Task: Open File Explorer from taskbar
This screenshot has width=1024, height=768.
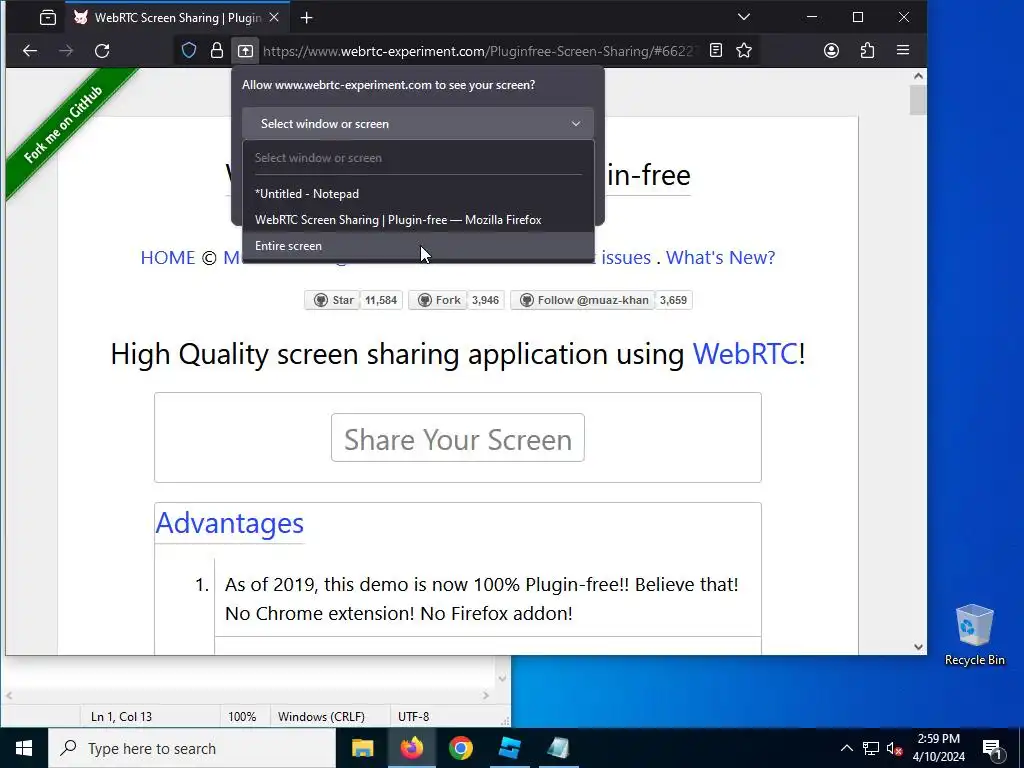Action: click(362, 748)
